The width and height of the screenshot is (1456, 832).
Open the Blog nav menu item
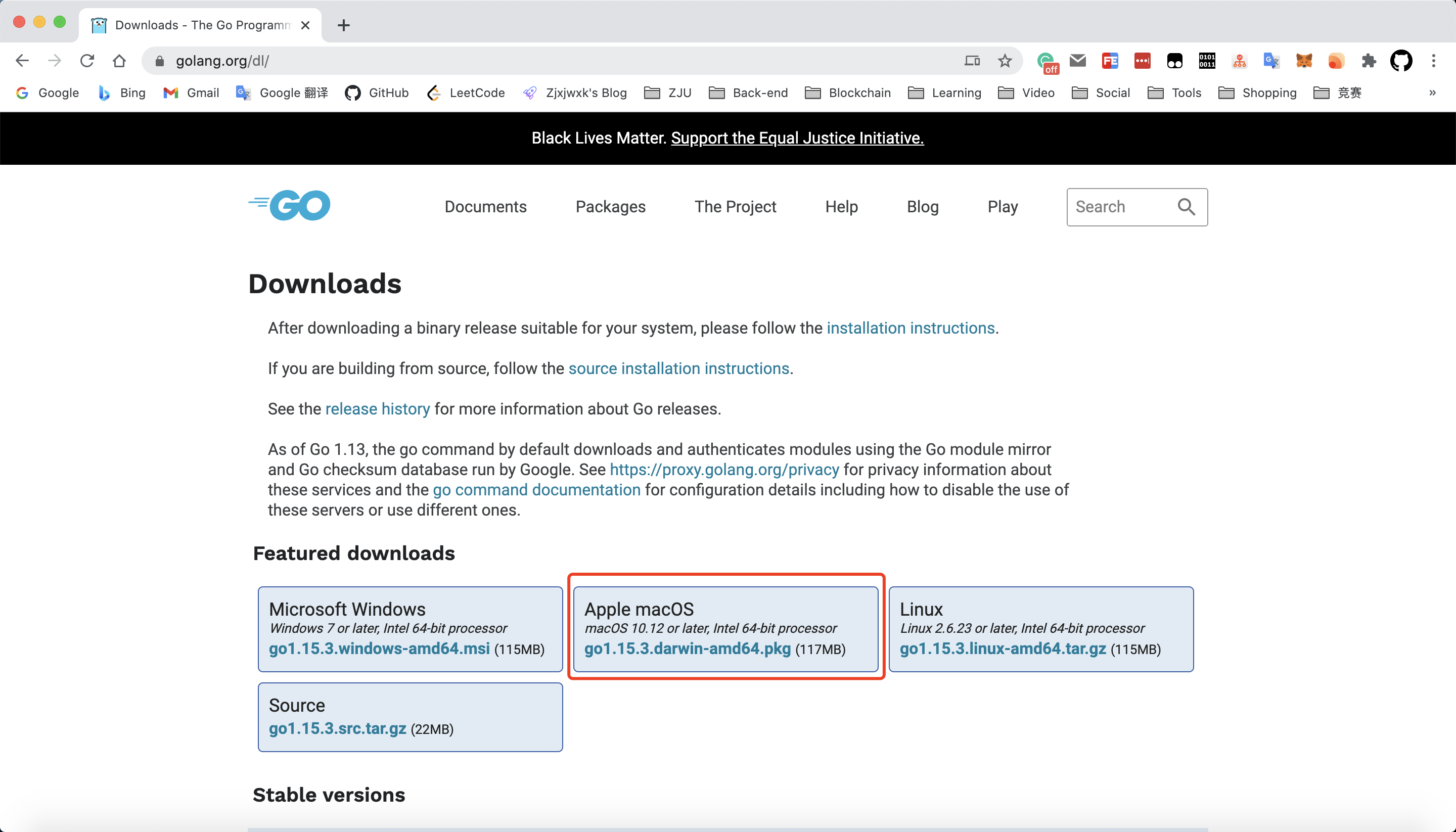click(923, 206)
